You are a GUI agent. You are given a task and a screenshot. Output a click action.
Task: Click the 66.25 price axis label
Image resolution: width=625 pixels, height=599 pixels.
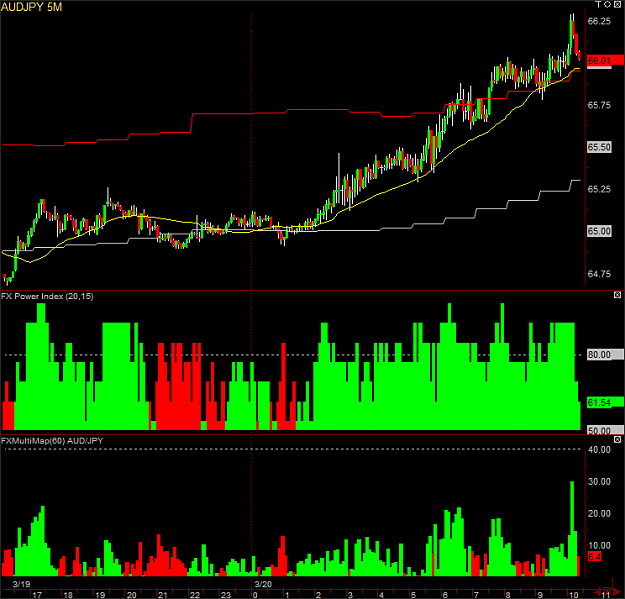tap(599, 21)
